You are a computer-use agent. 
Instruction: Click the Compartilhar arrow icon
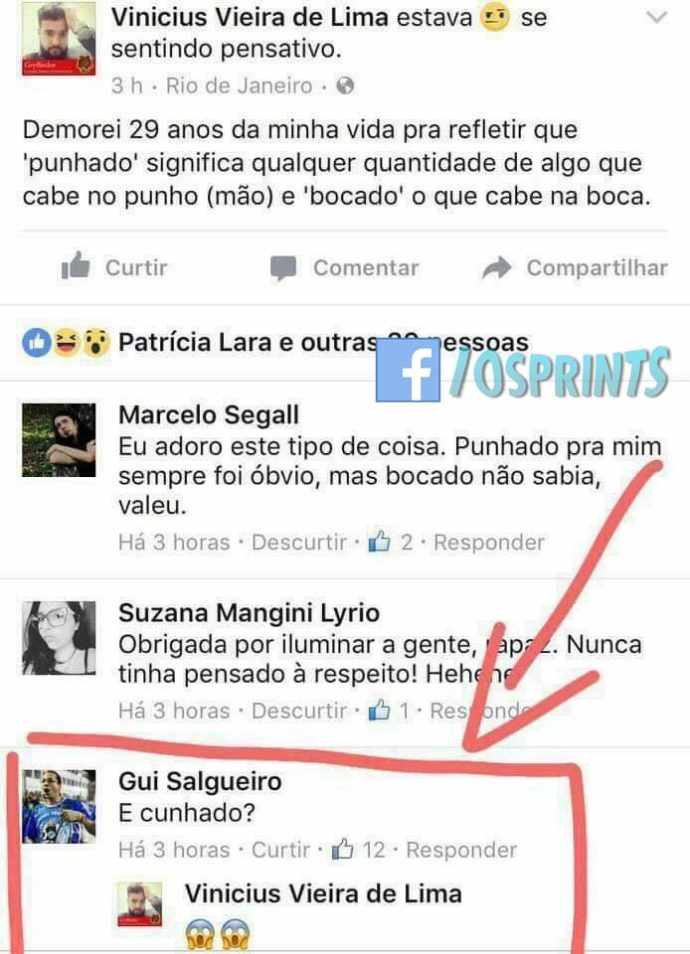497,267
